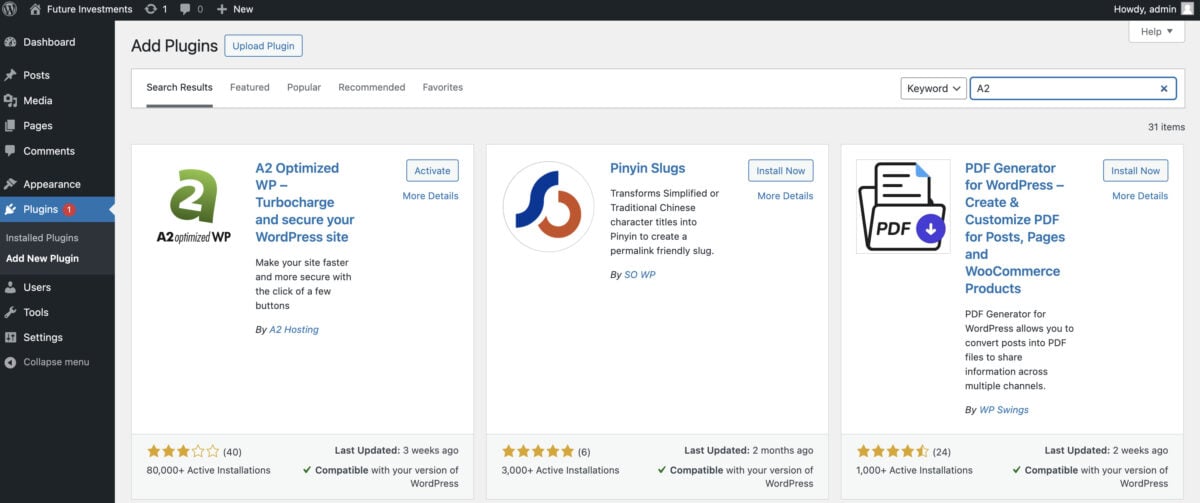Image resolution: width=1200 pixels, height=503 pixels.
Task: Open the Posts pushpin icon
Action: pos(11,75)
